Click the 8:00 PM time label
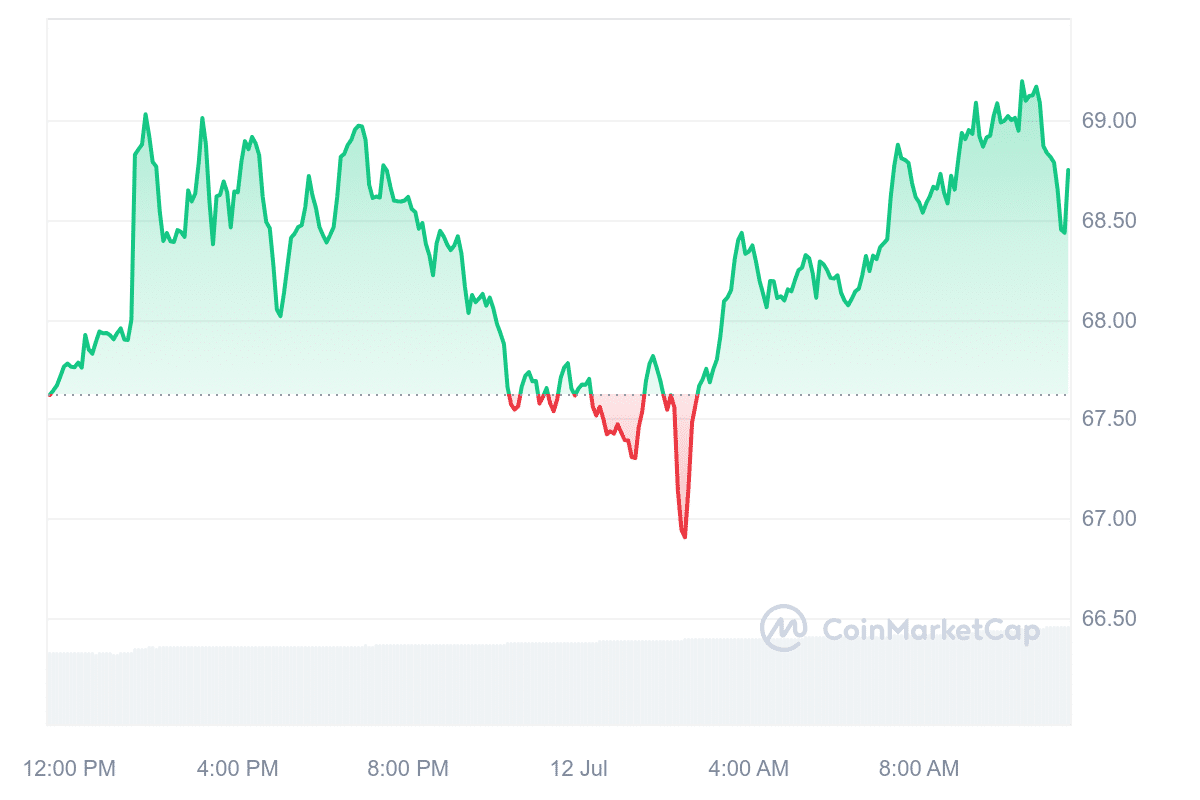 pyautogui.click(x=408, y=768)
